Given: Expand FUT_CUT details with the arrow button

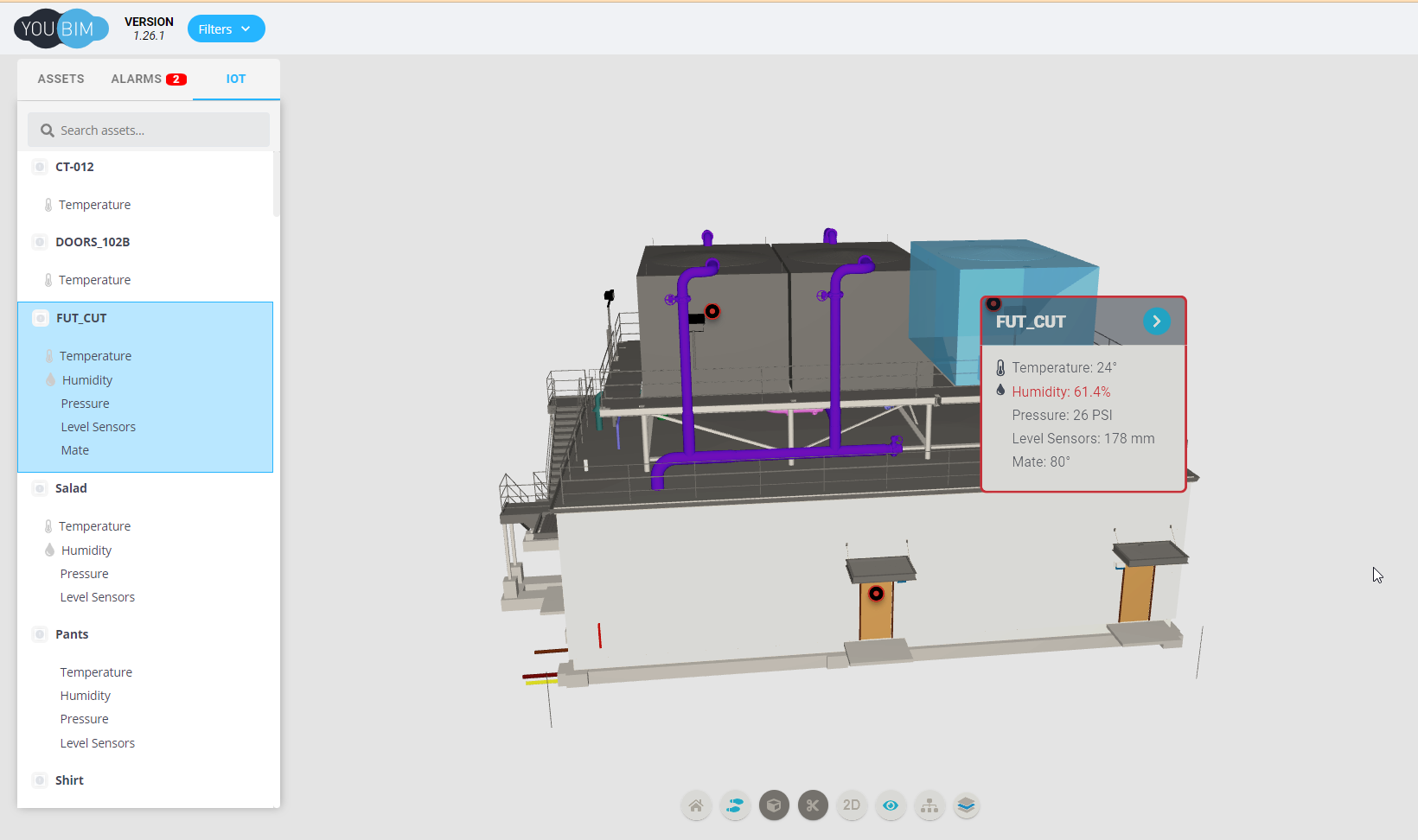Looking at the screenshot, I should pos(1156,321).
